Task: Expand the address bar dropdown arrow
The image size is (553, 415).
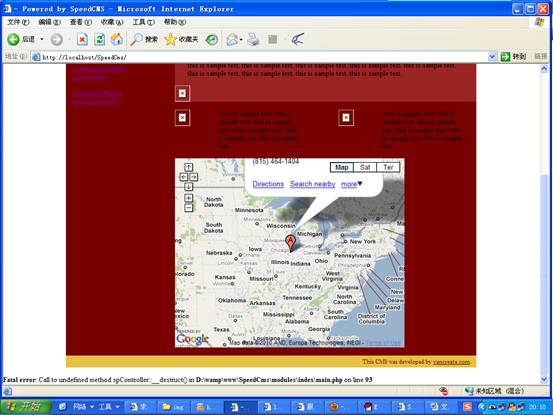Action: tap(492, 57)
